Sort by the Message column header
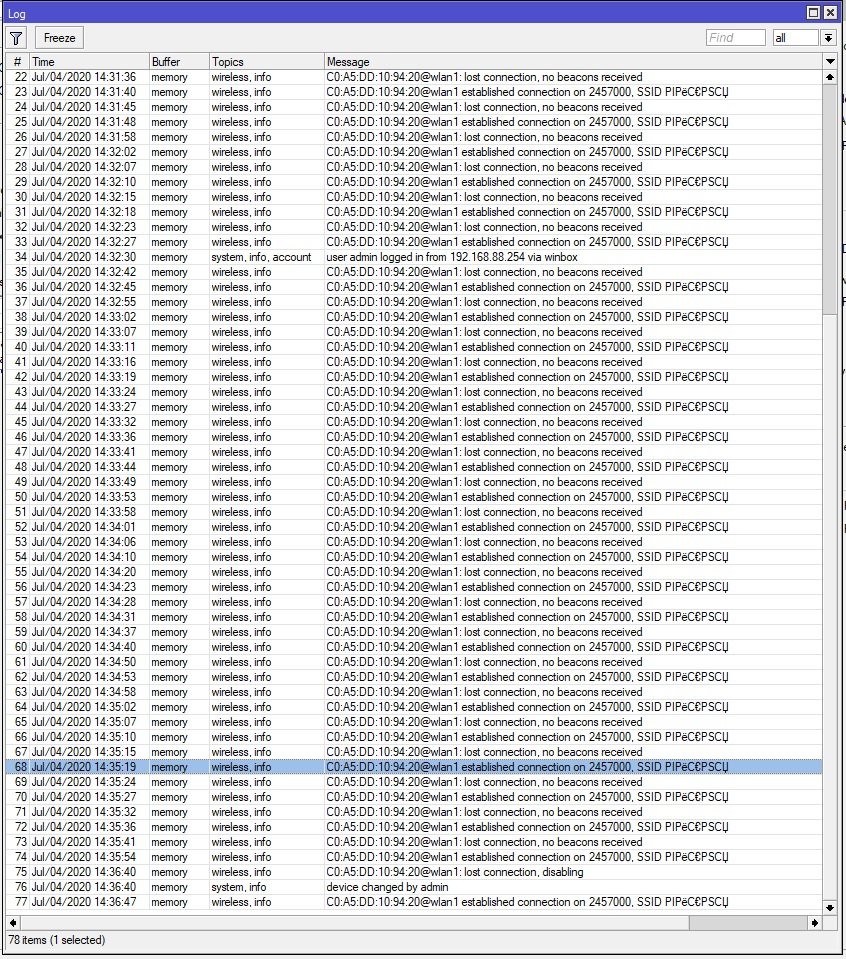 click(573, 61)
